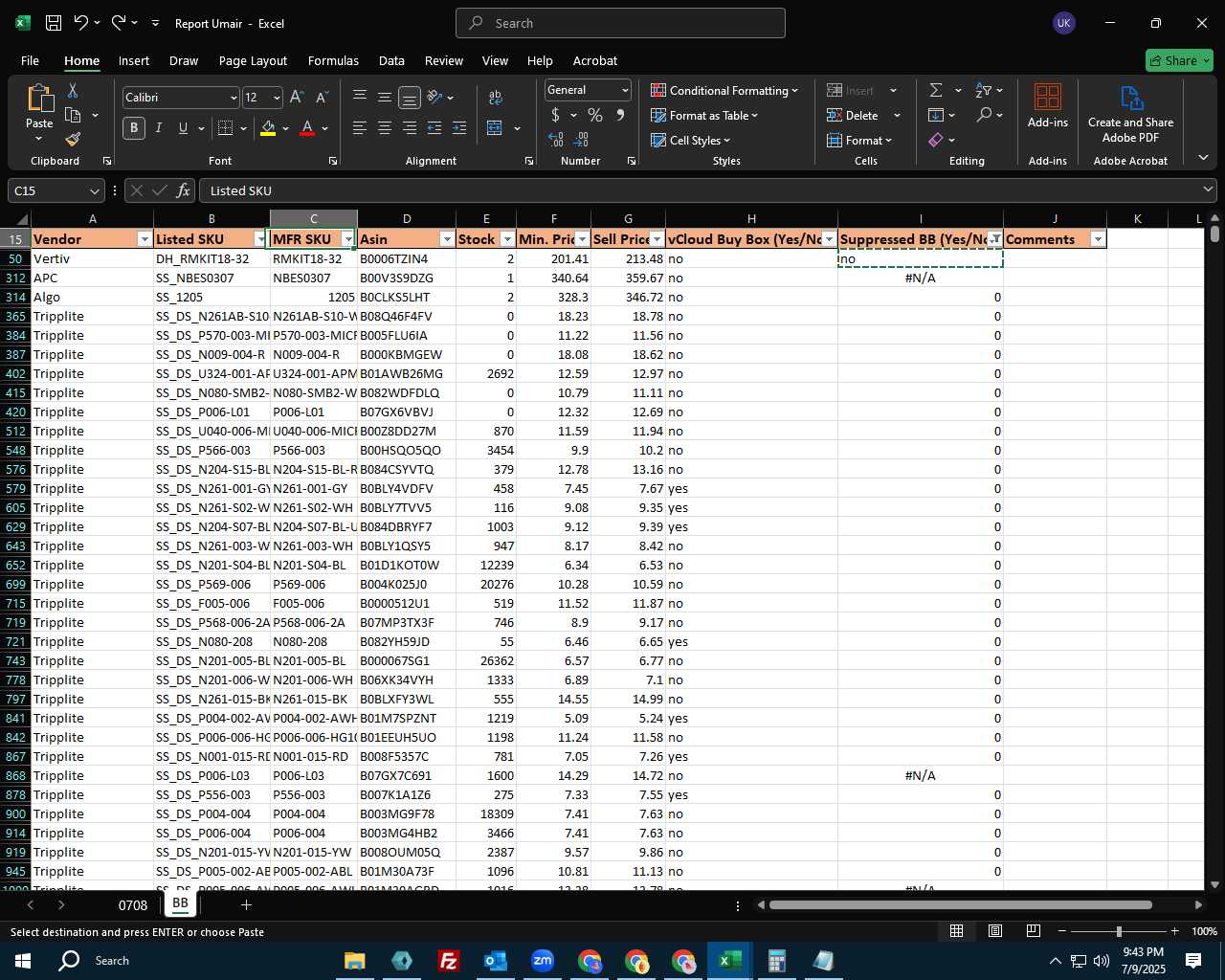1225x980 pixels.
Task: Toggle Middle Align vertical alignment
Action: pyautogui.click(x=384, y=98)
